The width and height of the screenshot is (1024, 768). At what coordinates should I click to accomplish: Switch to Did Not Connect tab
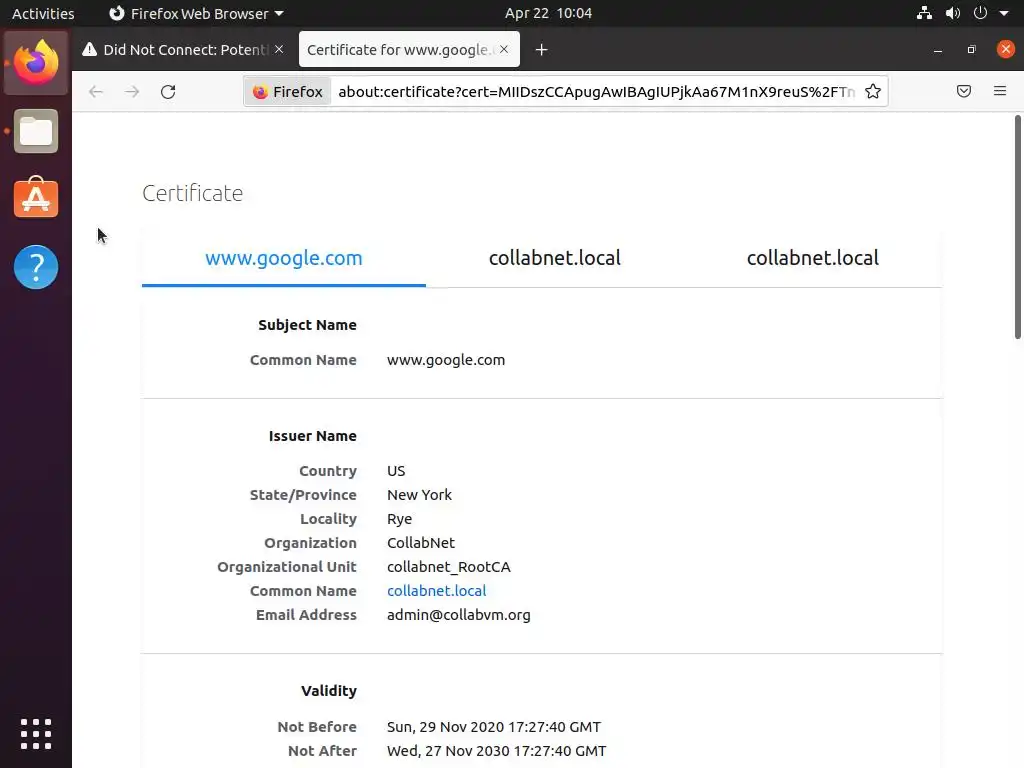[x=183, y=50]
